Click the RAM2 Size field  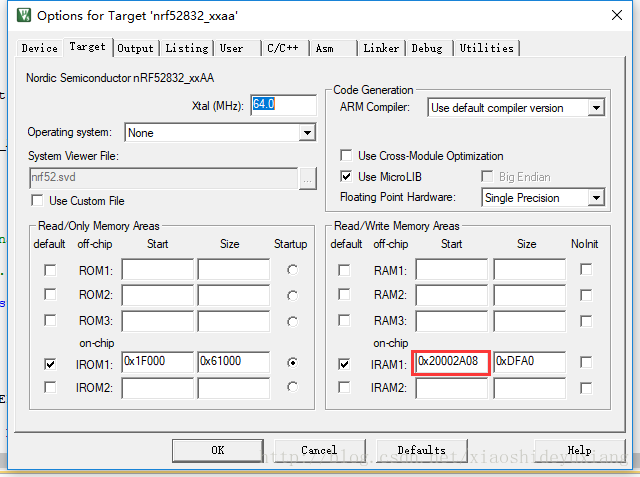pos(530,295)
